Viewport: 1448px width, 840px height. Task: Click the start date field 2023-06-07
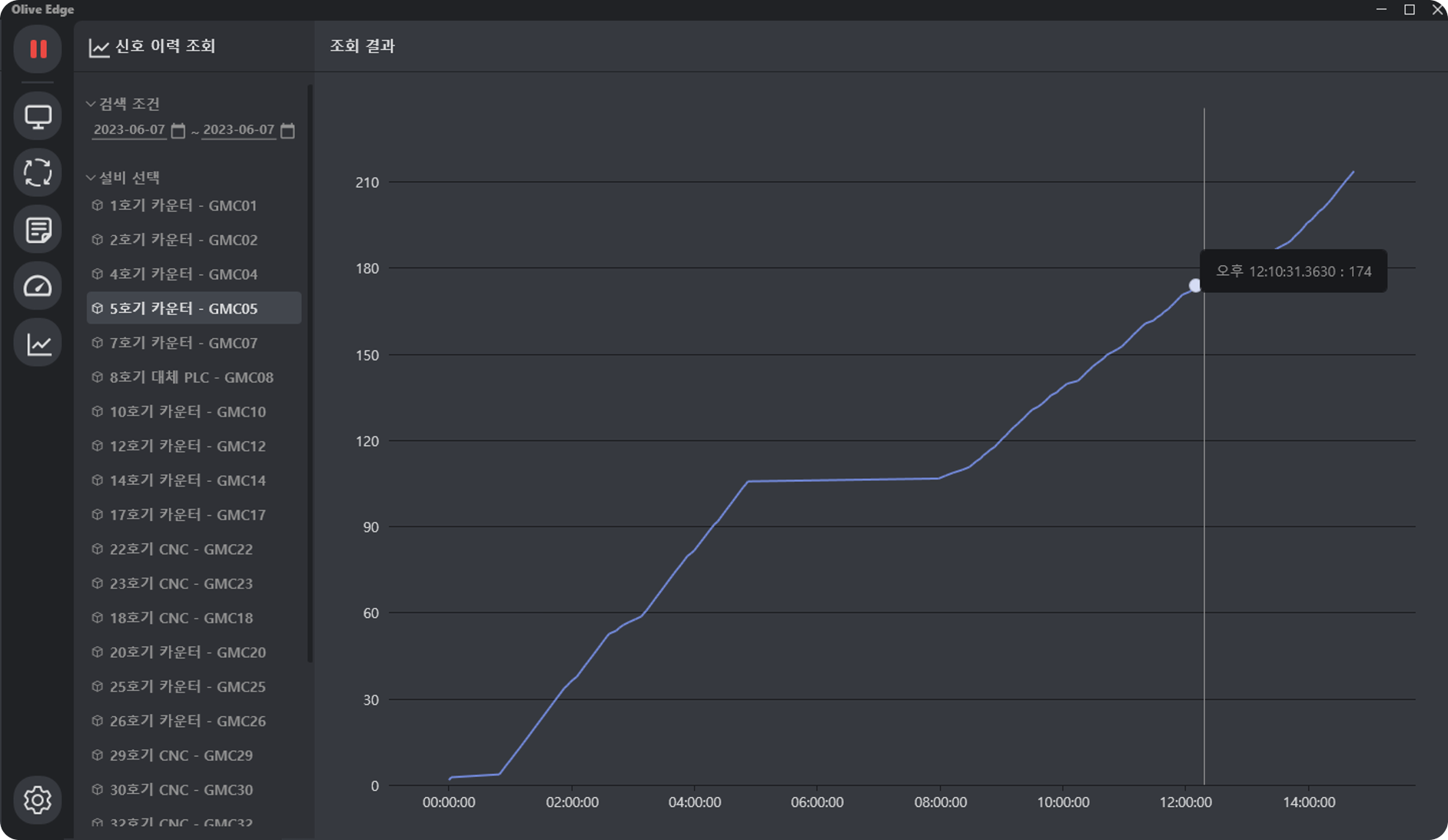pyautogui.click(x=129, y=130)
